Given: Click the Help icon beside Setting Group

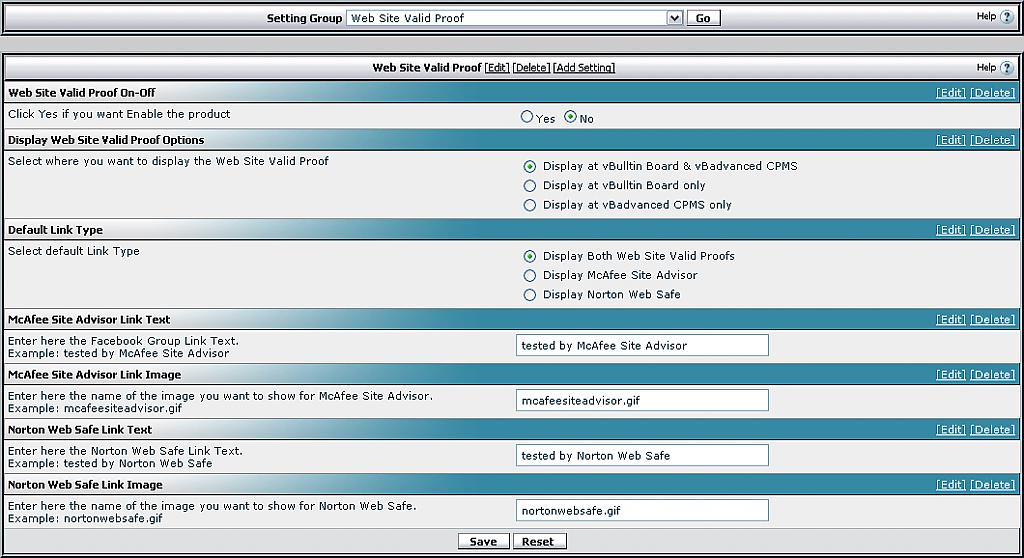Looking at the screenshot, I should point(1006,17).
